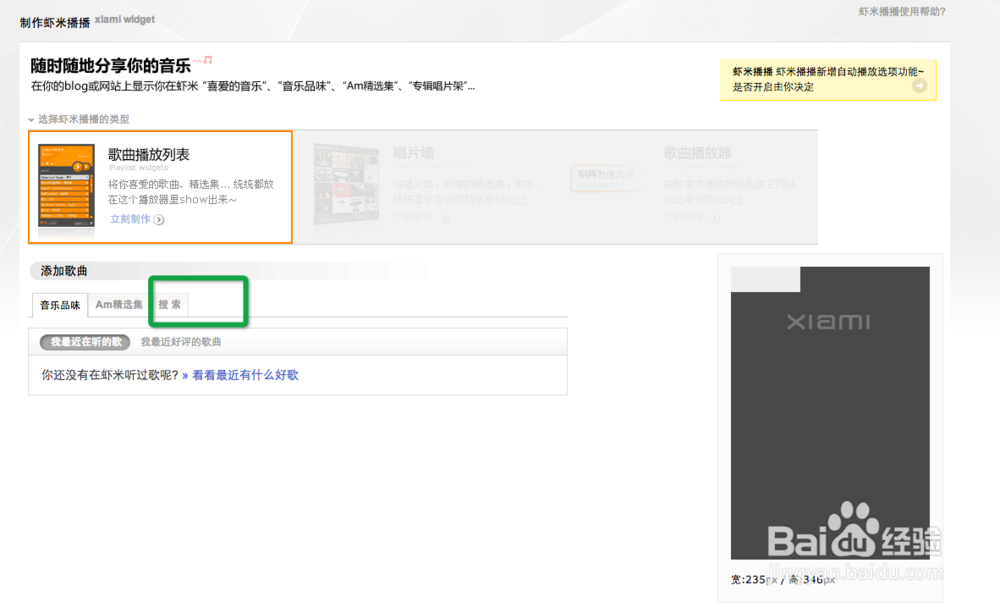Switch to the 音乐品味 tab

[60, 305]
